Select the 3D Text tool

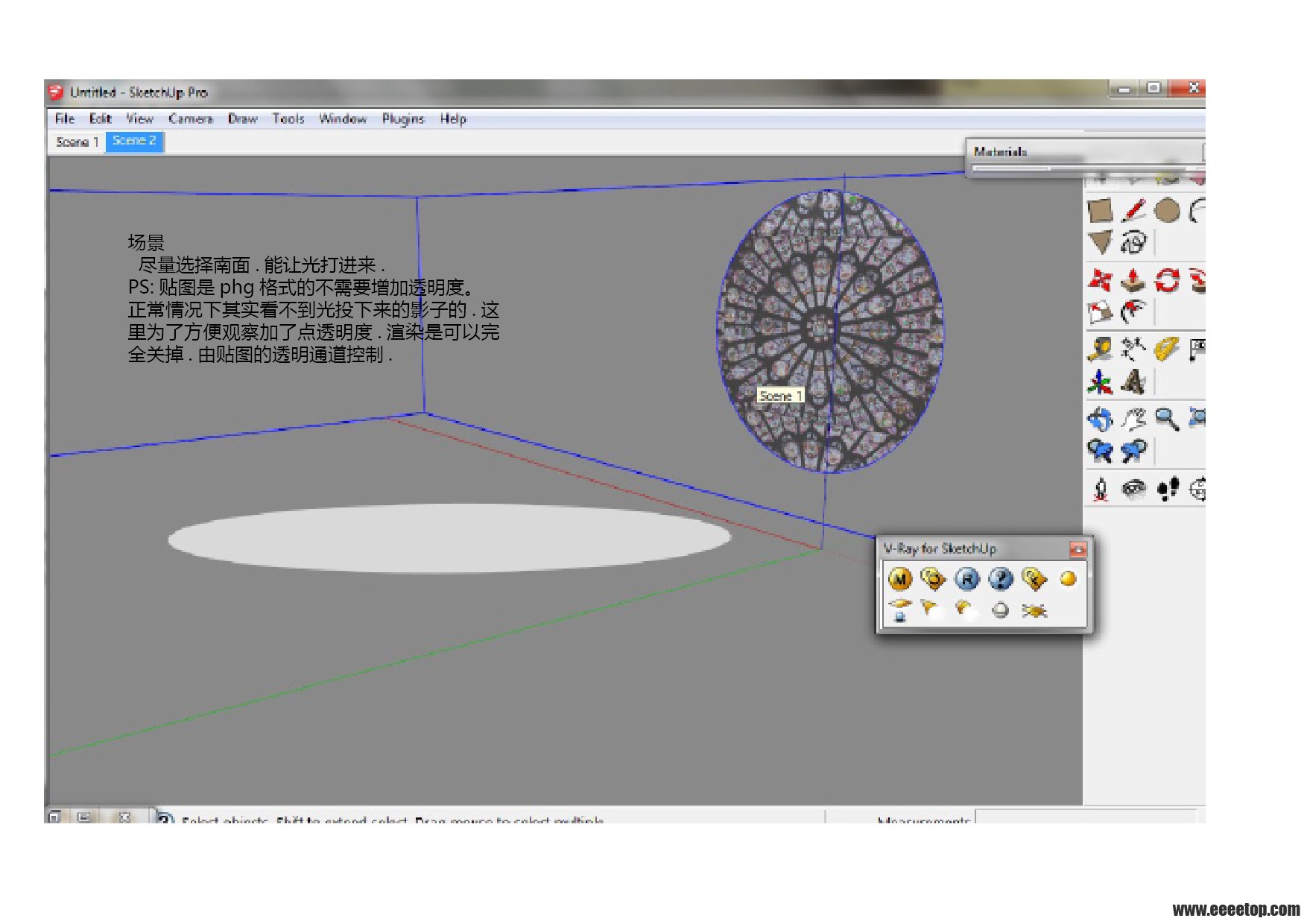click(x=1133, y=382)
